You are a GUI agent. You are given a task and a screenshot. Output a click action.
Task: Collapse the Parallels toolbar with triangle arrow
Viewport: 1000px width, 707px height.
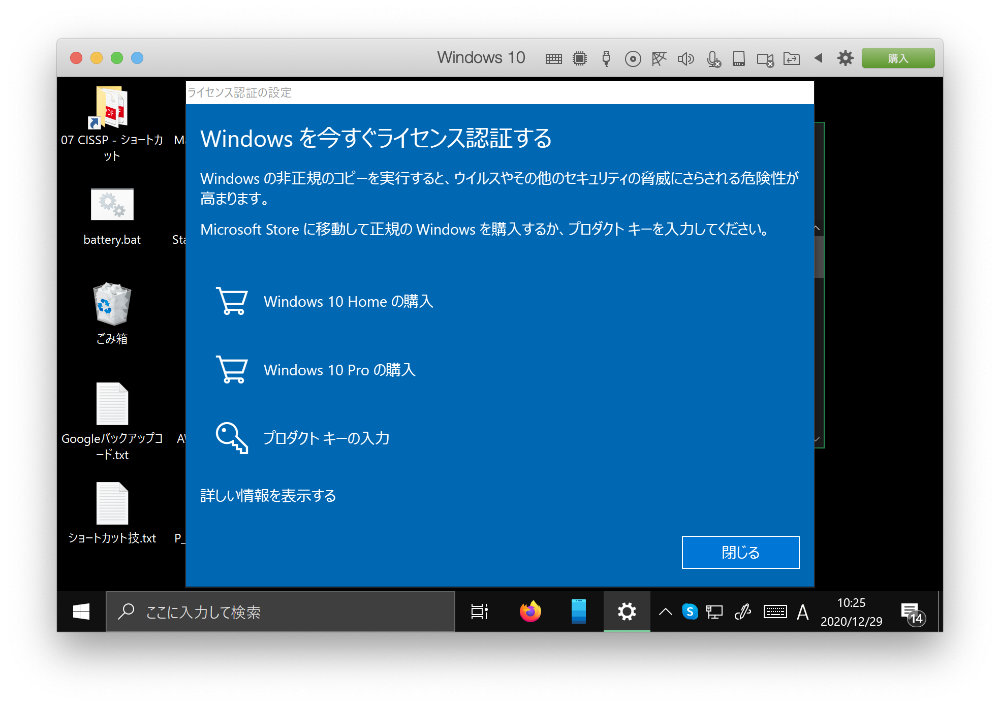(x=818, y=58)
